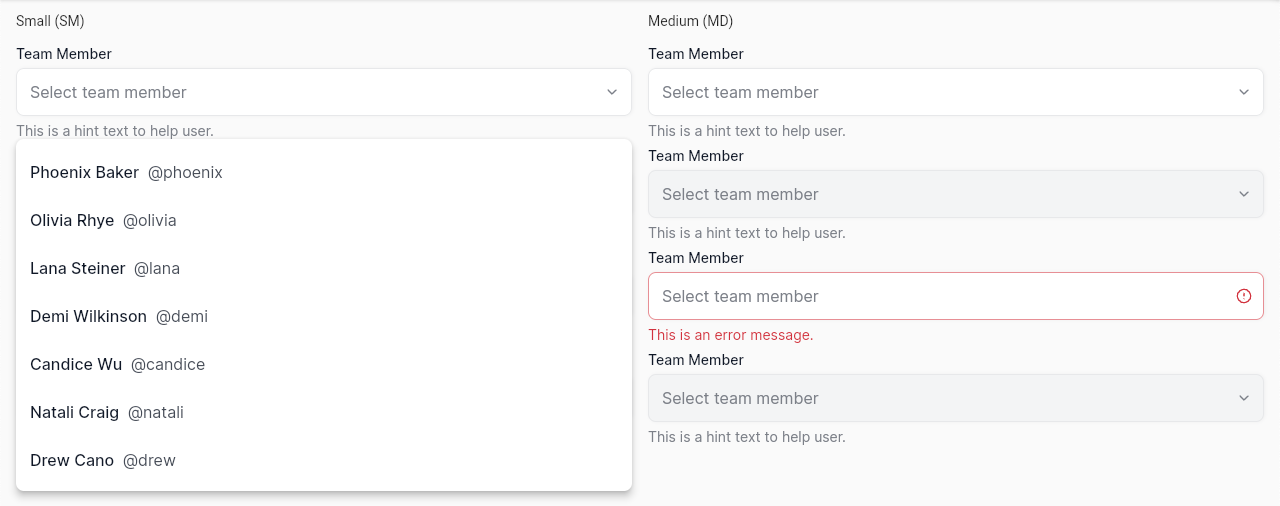Click the red error message text

coord(731,335)
